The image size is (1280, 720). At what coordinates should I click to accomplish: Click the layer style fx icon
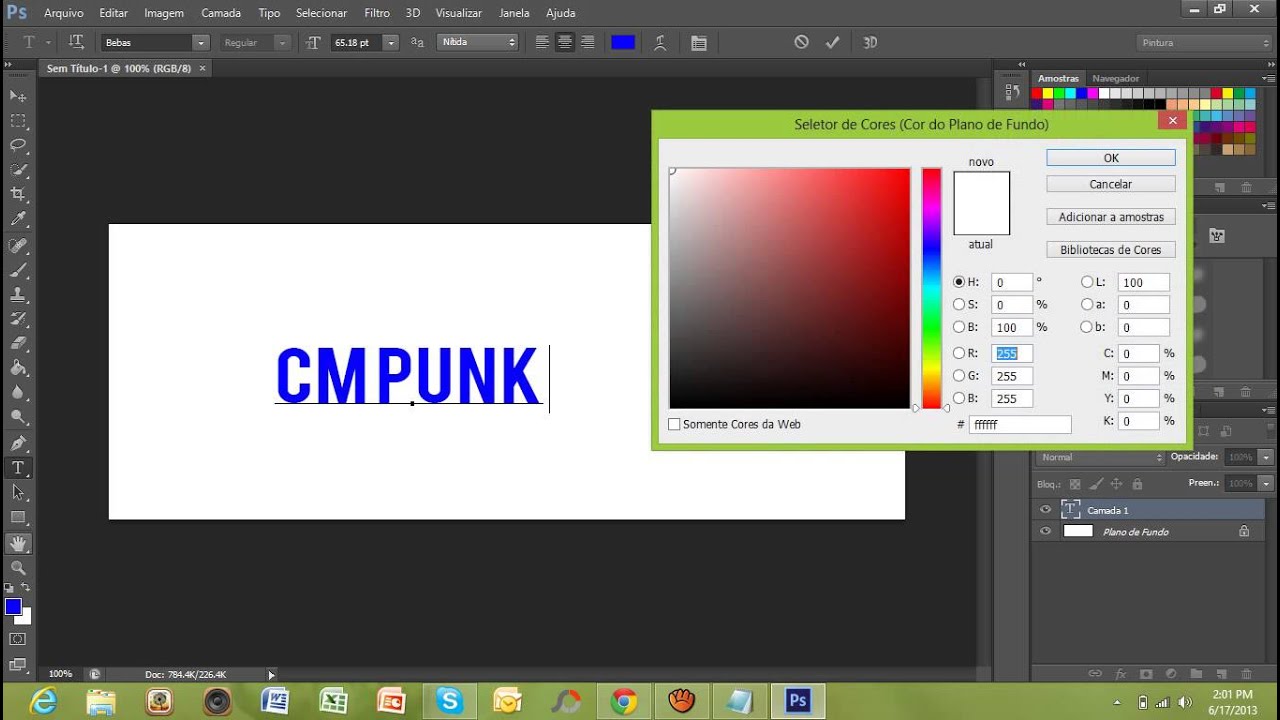(1120, 674)
